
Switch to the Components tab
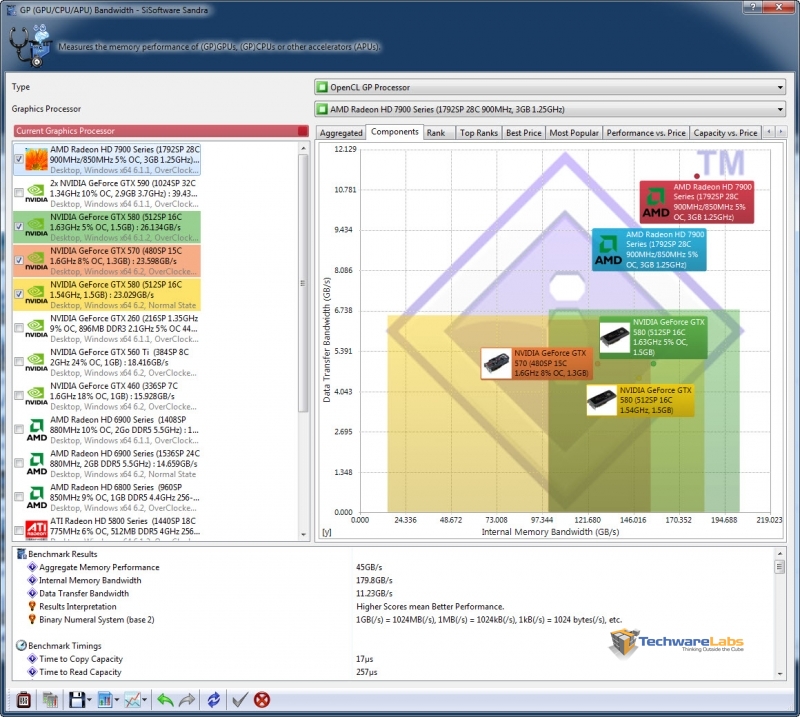tap(394, 132)
